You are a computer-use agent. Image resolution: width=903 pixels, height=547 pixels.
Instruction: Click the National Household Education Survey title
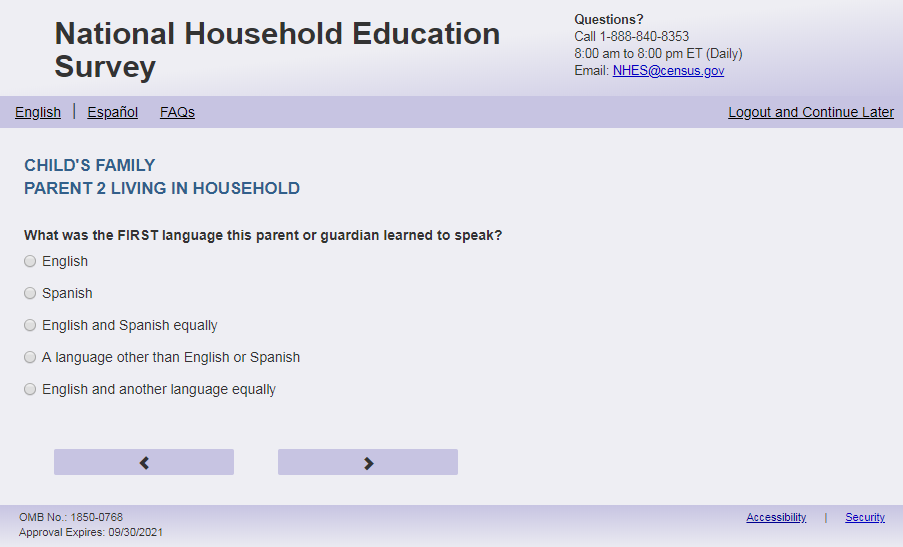277,50
